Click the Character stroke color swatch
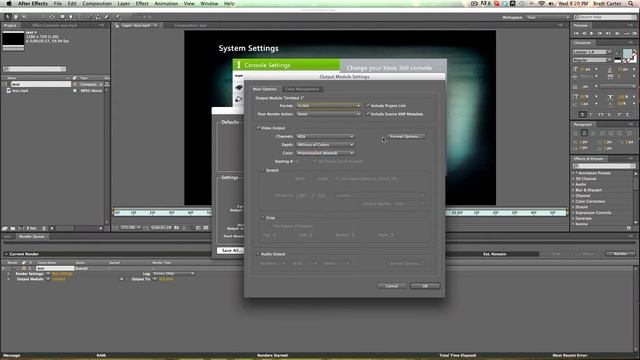This screenshot has height=360, width=640. pos(633,59)
